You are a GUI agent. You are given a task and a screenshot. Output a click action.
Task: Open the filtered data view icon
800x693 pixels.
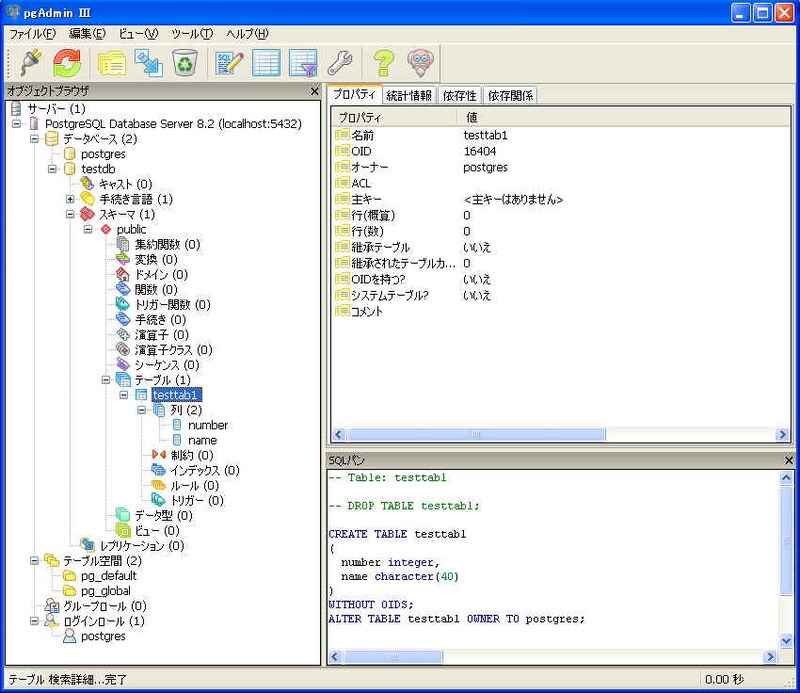click(303, 63)
